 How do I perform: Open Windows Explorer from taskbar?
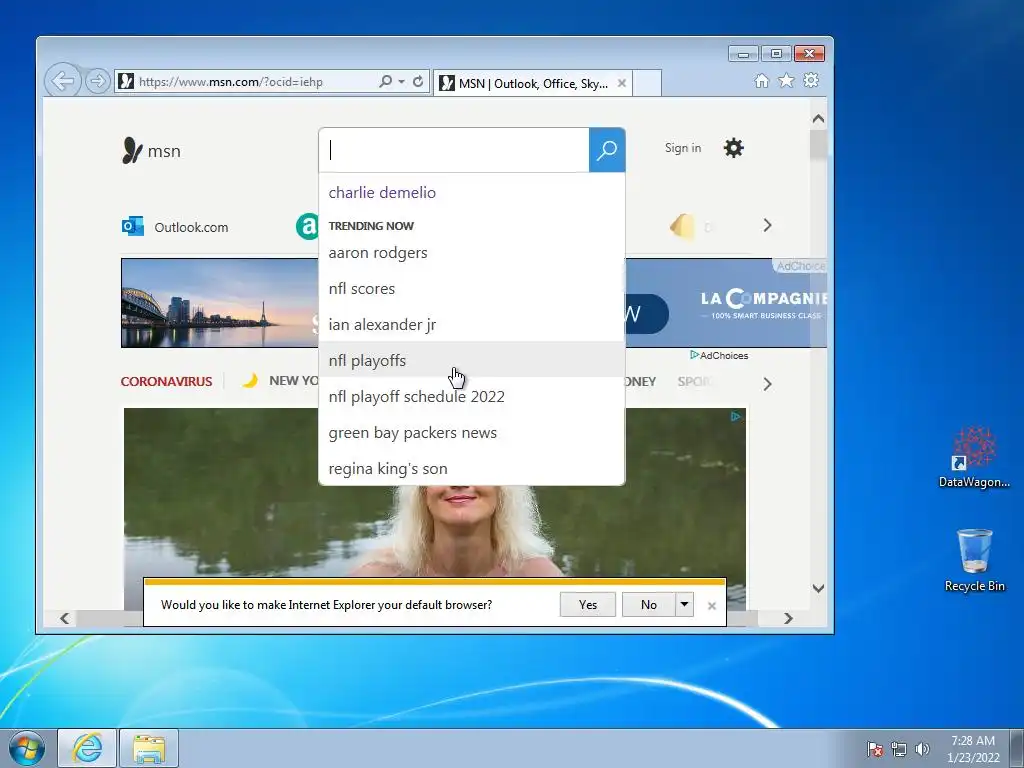(x=149, y=748)
